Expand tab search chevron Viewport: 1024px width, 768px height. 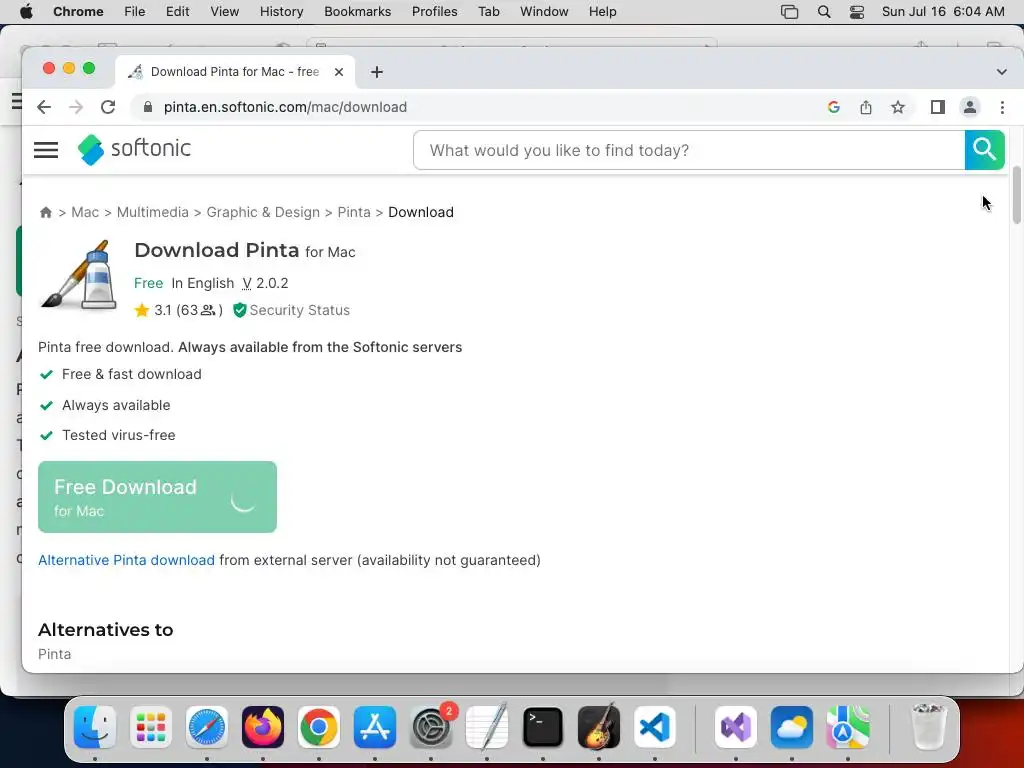point(1002,72)
